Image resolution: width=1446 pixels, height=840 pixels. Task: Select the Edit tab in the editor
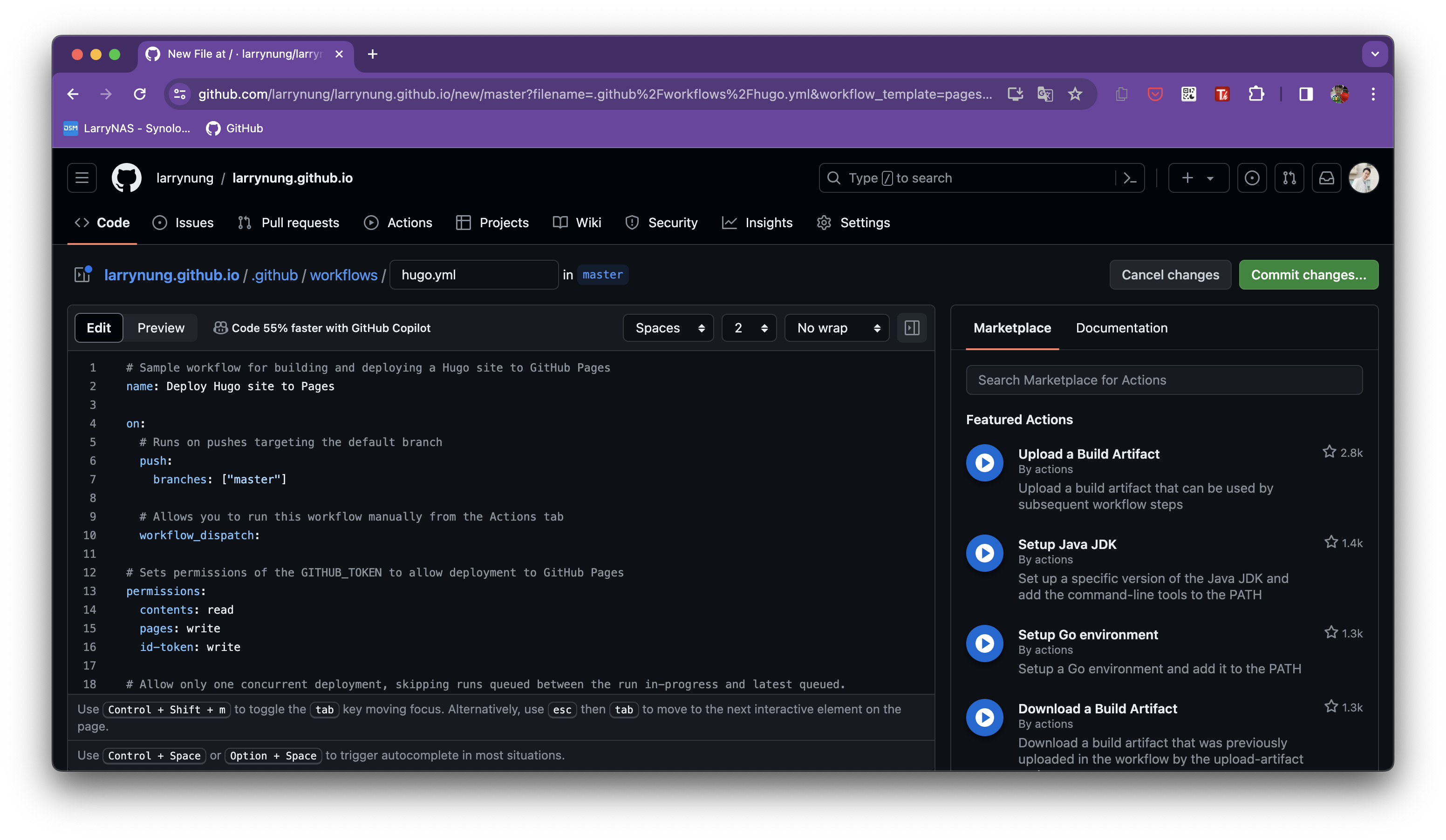click(x=99, y=328)
